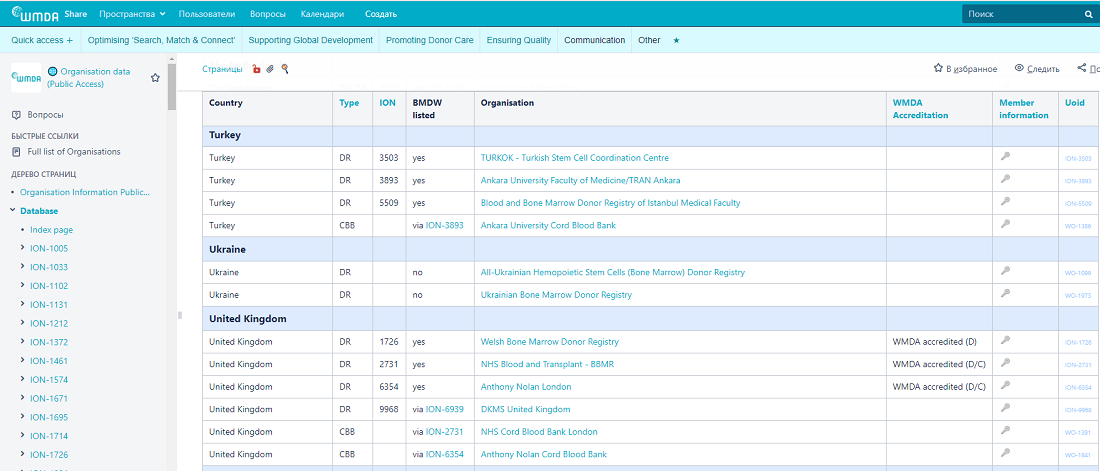1100x471 pixels.
Task: Open member info key for DKMS United Kingdom row
Action: 1005,408
